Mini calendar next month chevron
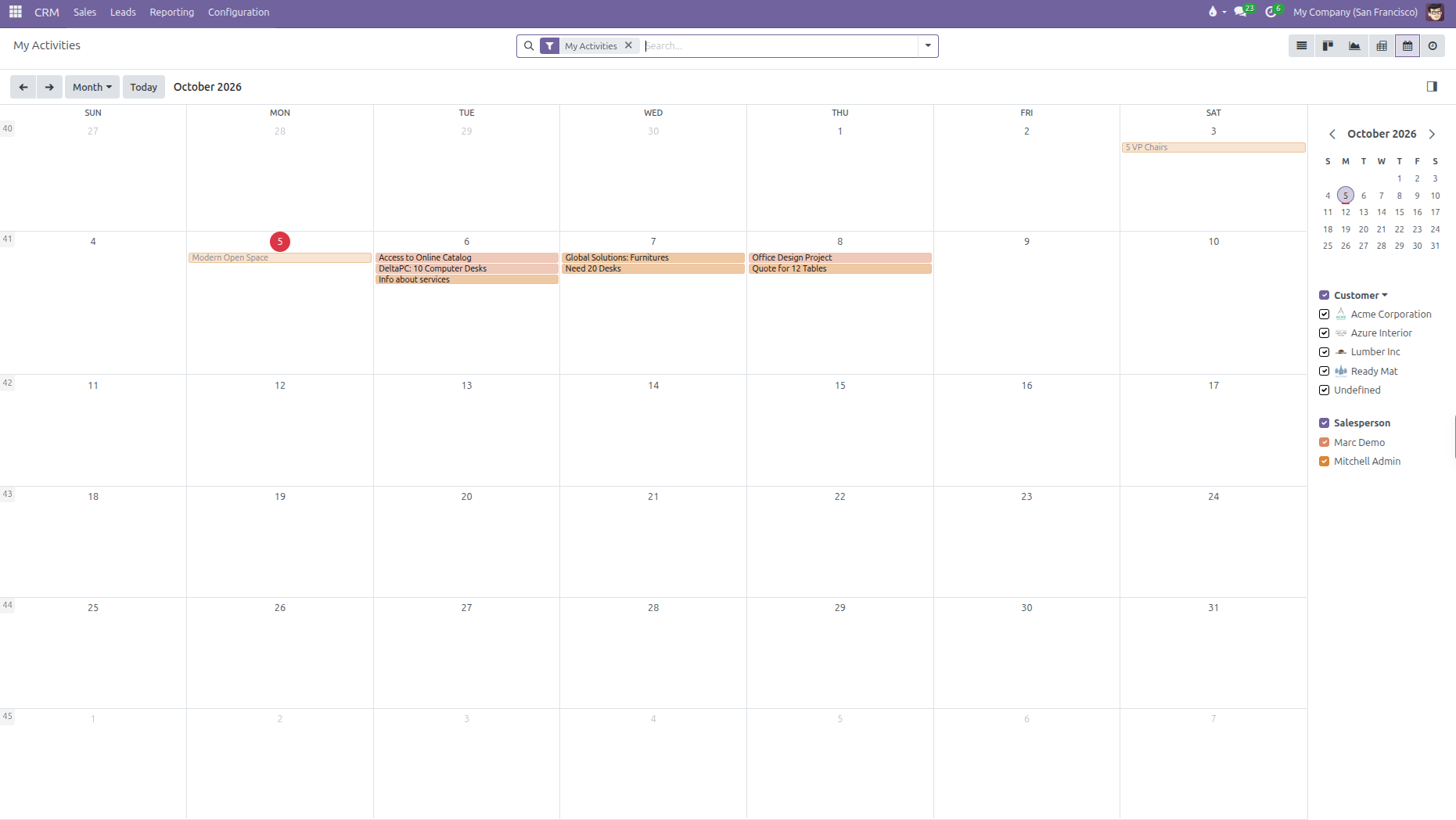Screen dimensions: 1456x820 point(1432,134)
